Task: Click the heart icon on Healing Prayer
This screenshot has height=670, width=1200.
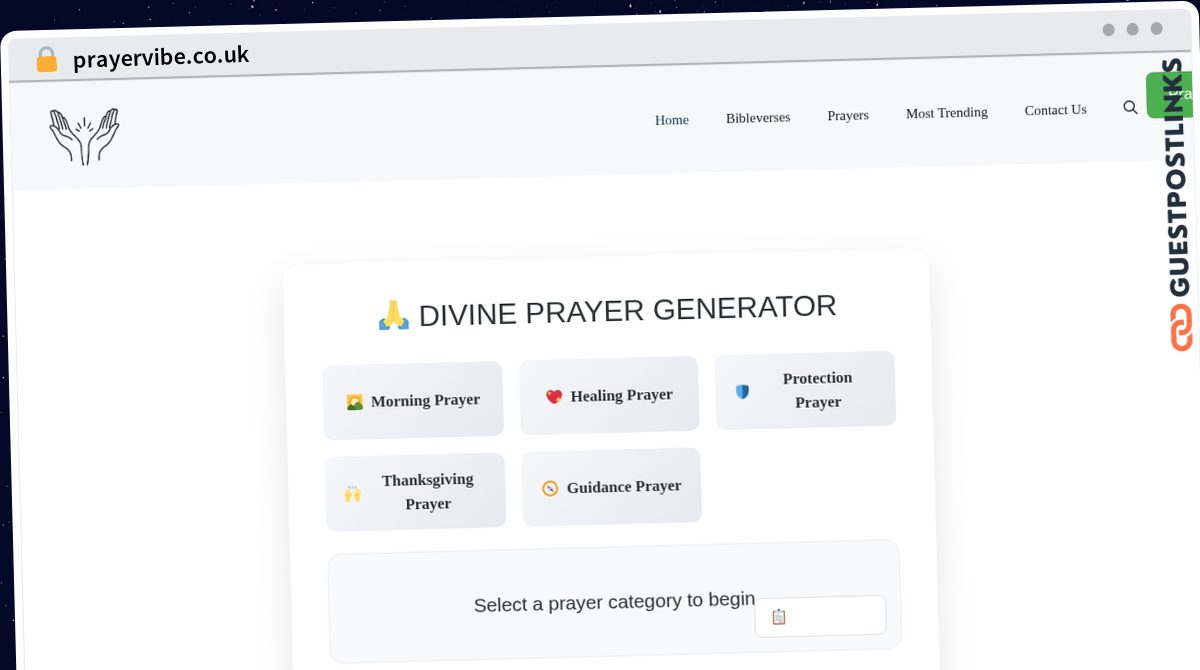Action: [553, 397]
